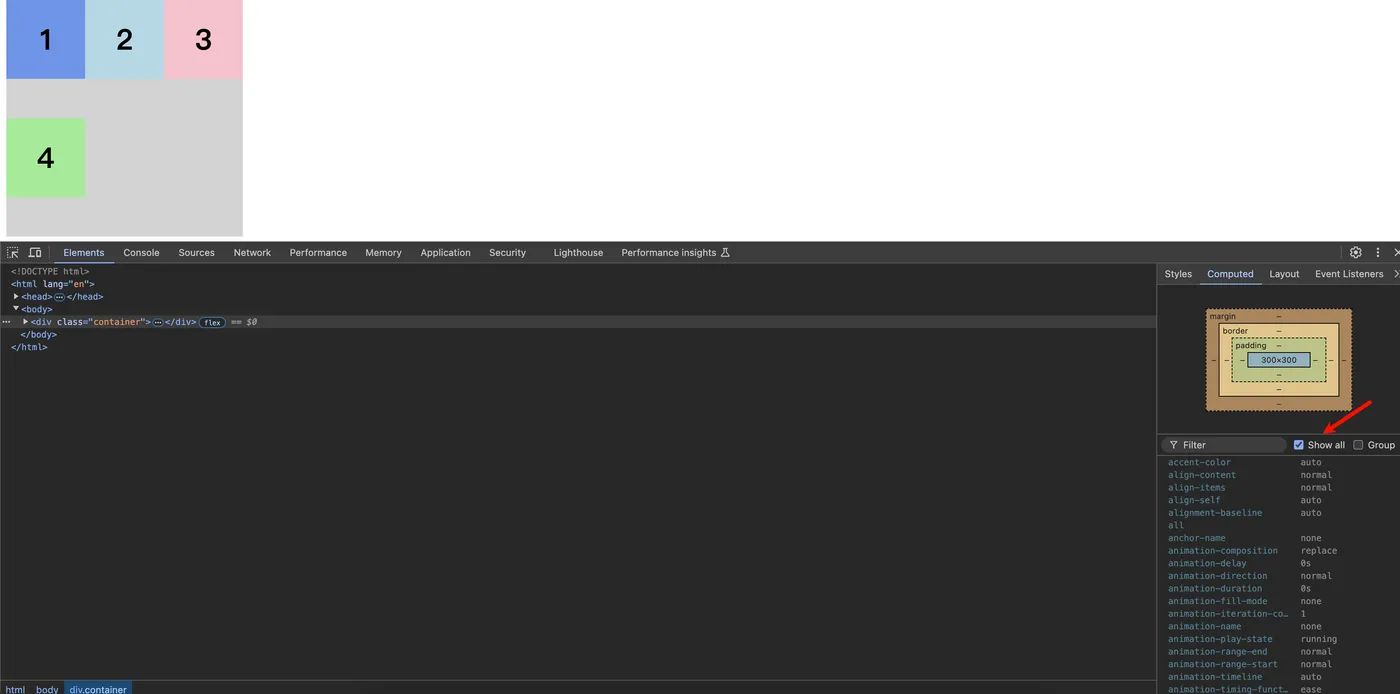Click the animation-direction property
Viewport: 1400px width, 694px height.
[x=1217, y=576]
